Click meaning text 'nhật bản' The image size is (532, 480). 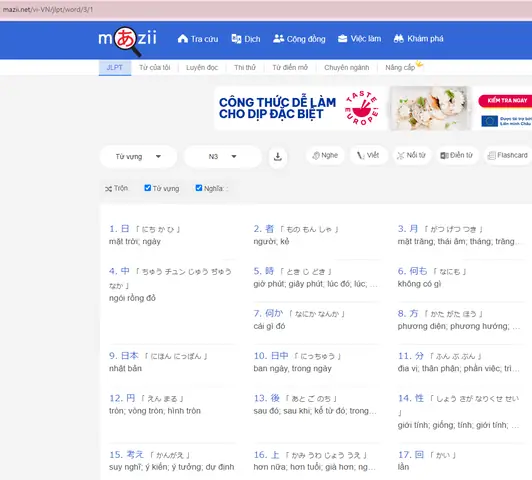(125, 369)
